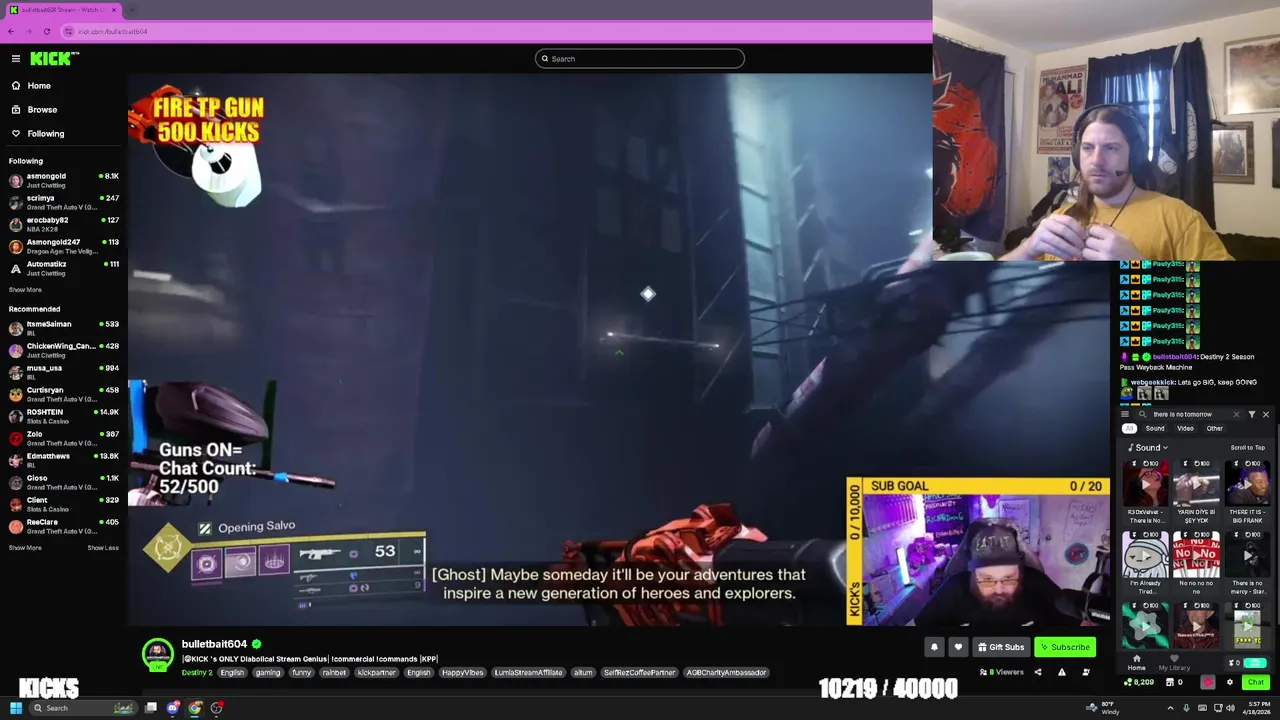
Task: Click the Kick search field
Action: click(640, 59)
